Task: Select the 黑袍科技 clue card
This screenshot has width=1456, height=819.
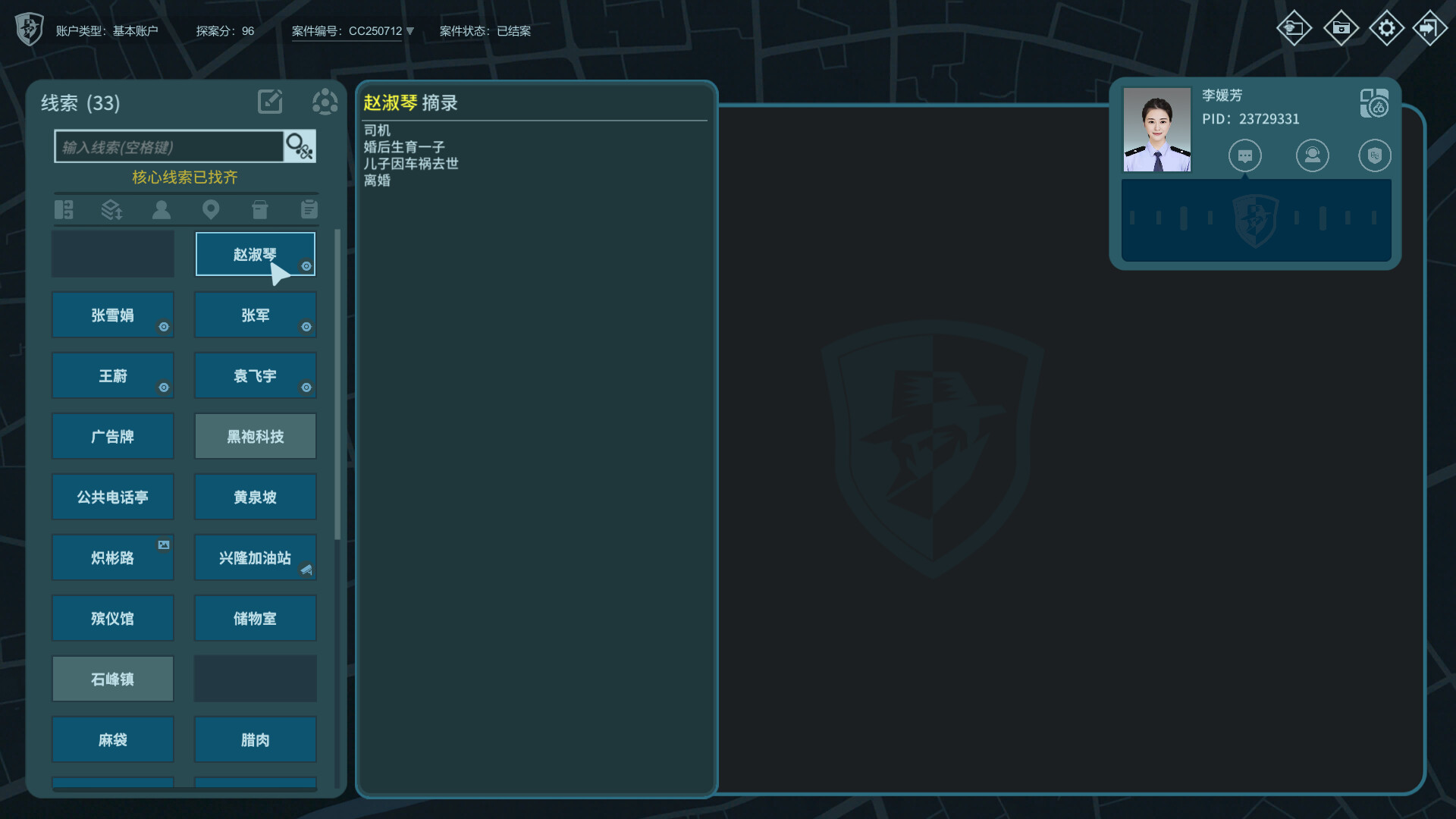Action: point(256,436)
